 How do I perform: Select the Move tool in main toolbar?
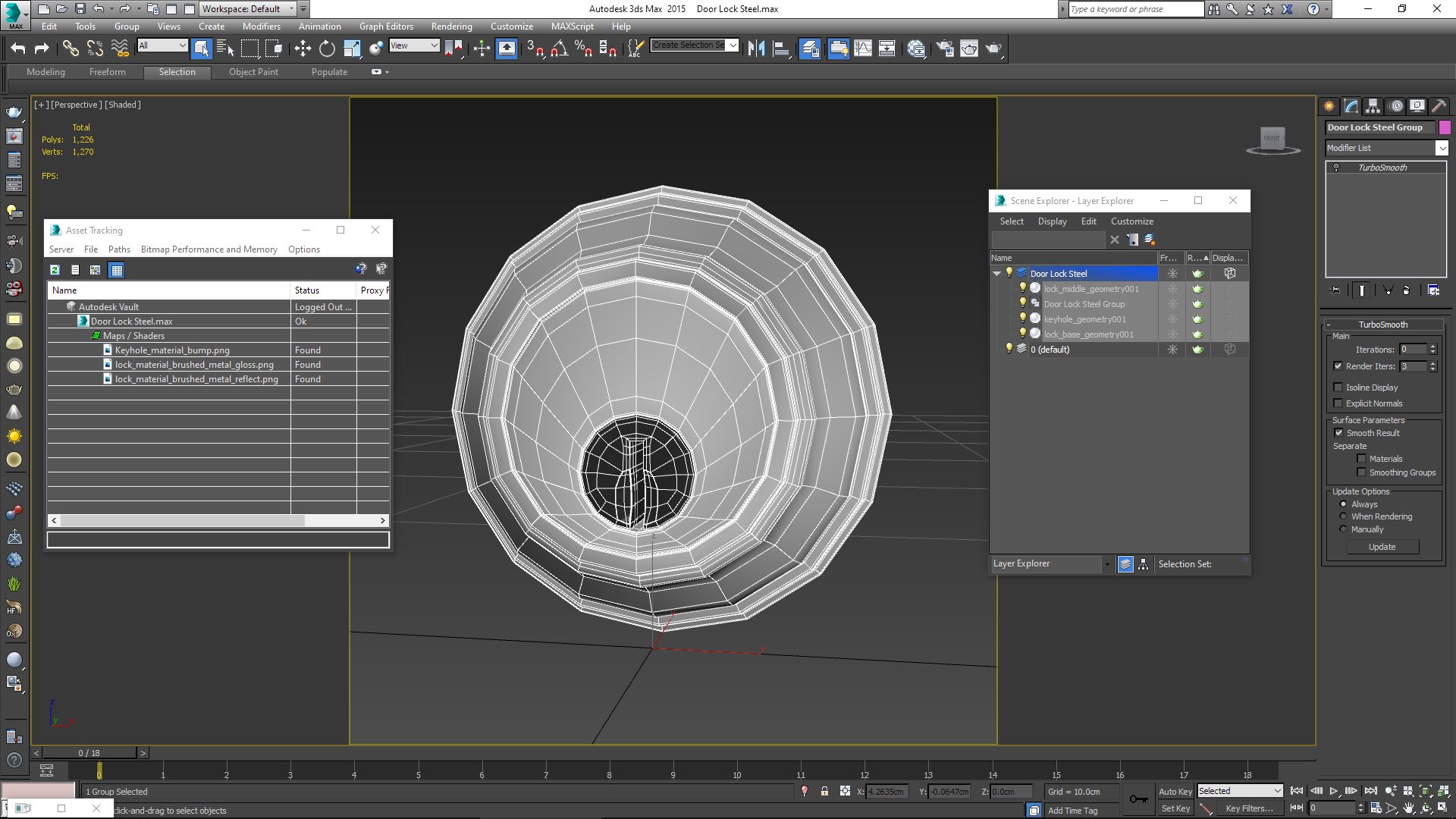coord(303,49)
